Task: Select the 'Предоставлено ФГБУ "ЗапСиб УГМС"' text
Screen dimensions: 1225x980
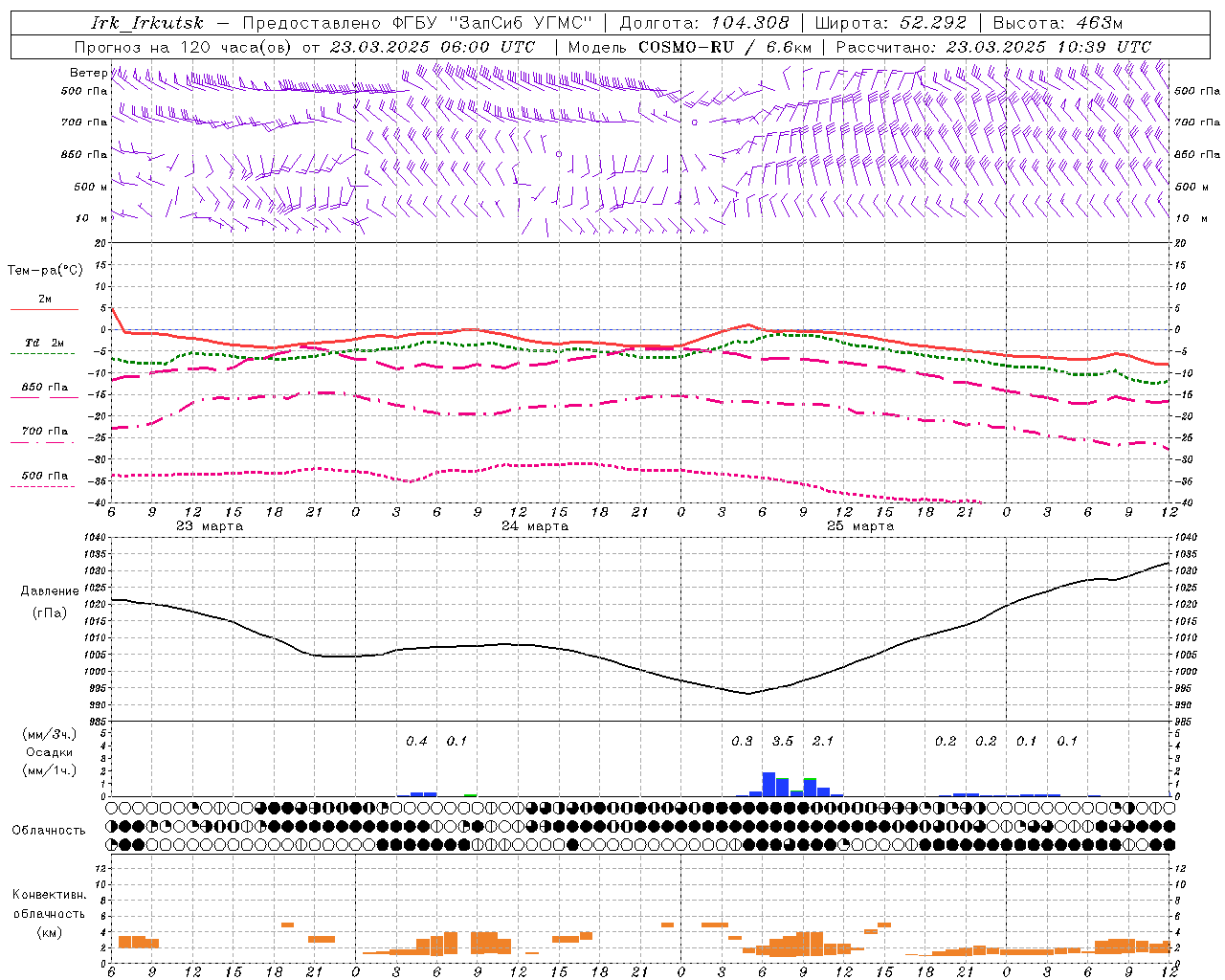Action: pos(417,23)
